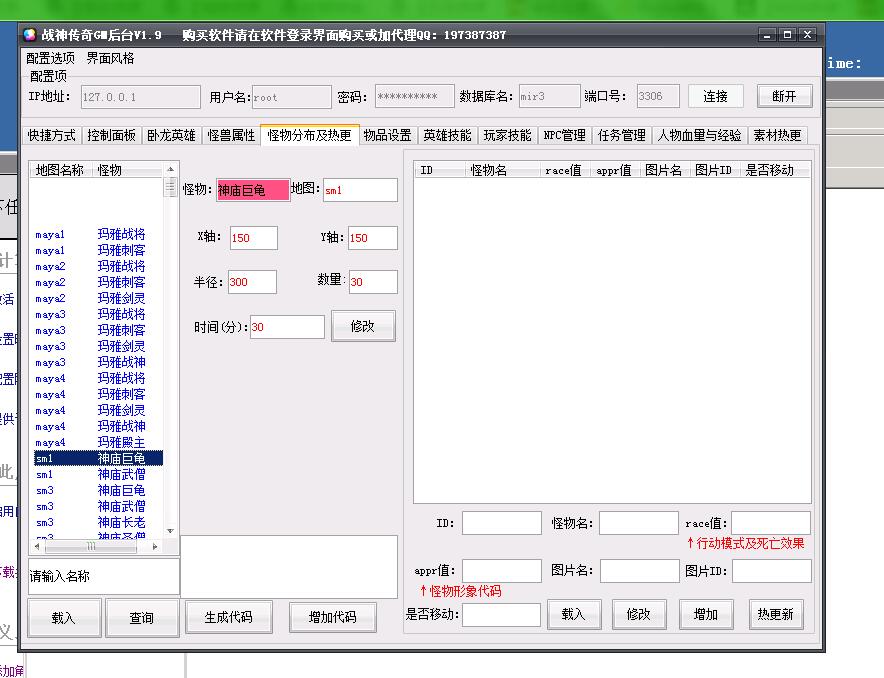Switch to the 怪兽属性 tab

[231, 135]
